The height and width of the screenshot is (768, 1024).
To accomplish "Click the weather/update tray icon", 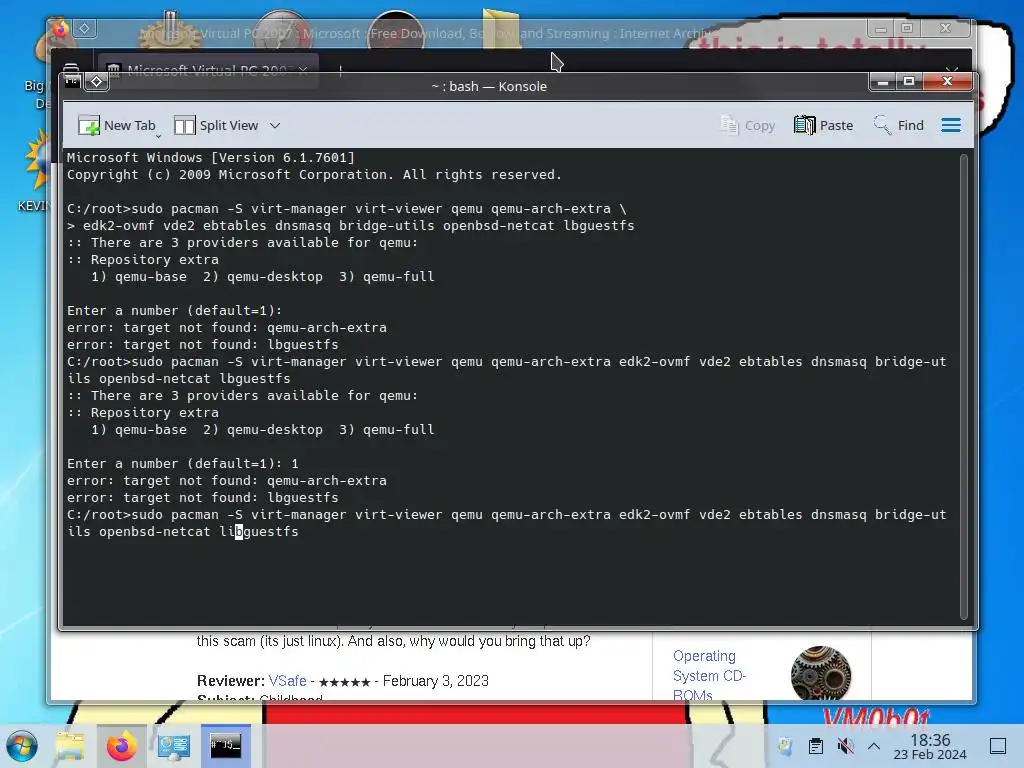I will click(x=785, y=746).
